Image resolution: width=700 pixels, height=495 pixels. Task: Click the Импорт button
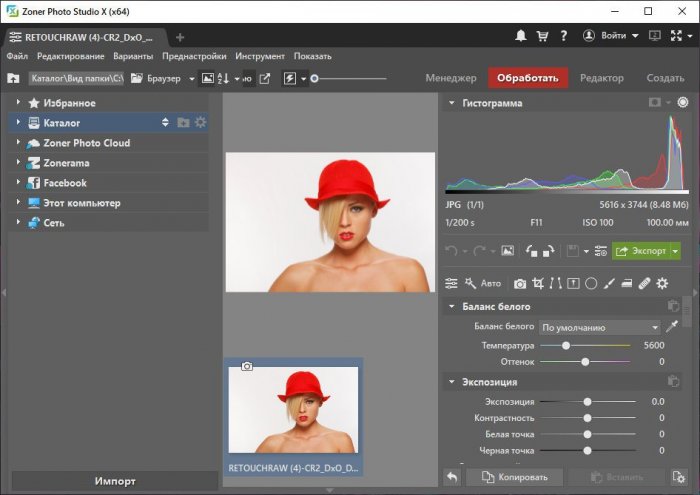pos(115,480)
